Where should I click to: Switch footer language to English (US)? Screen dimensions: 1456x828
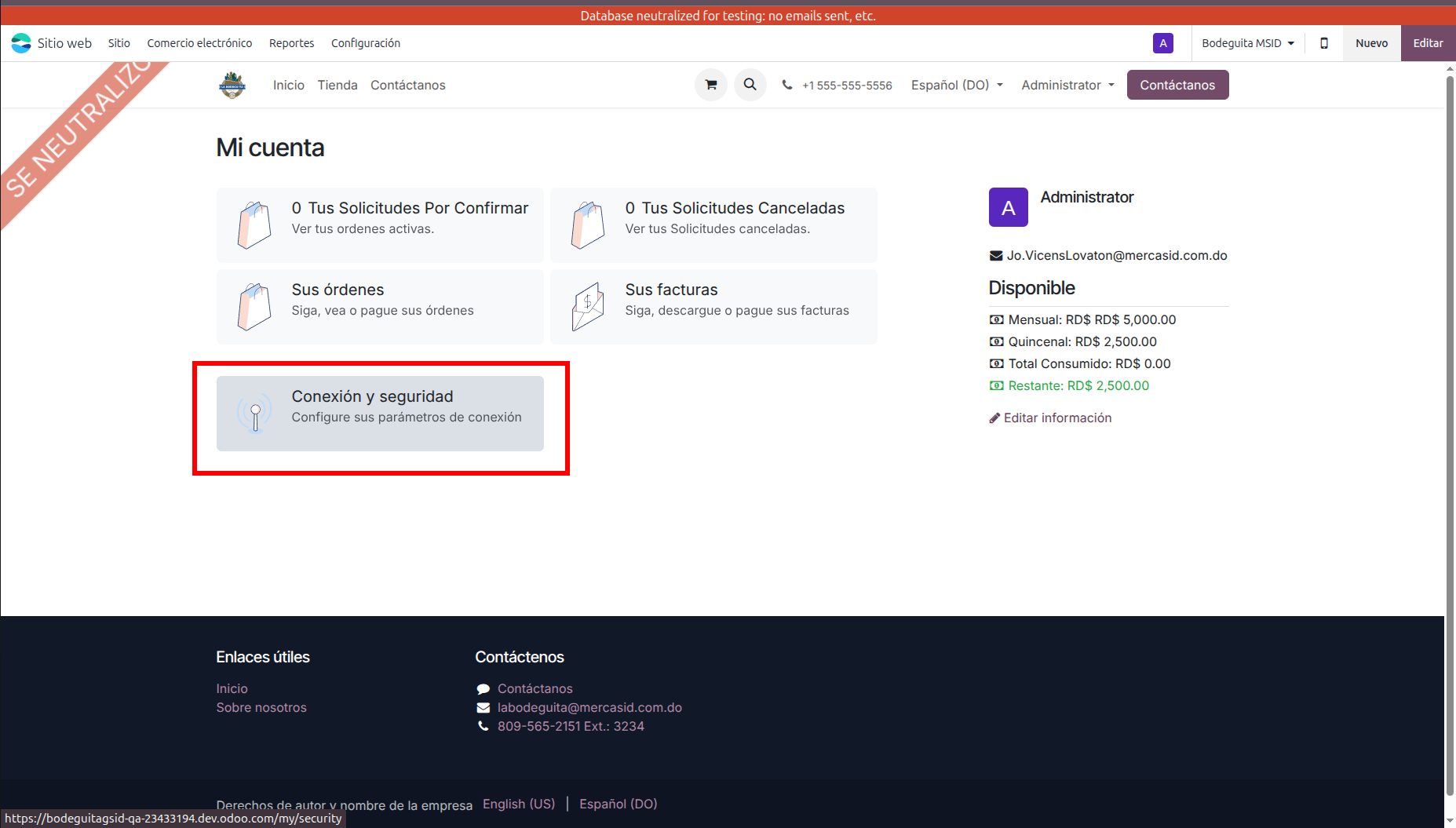[x=518, y=804]
